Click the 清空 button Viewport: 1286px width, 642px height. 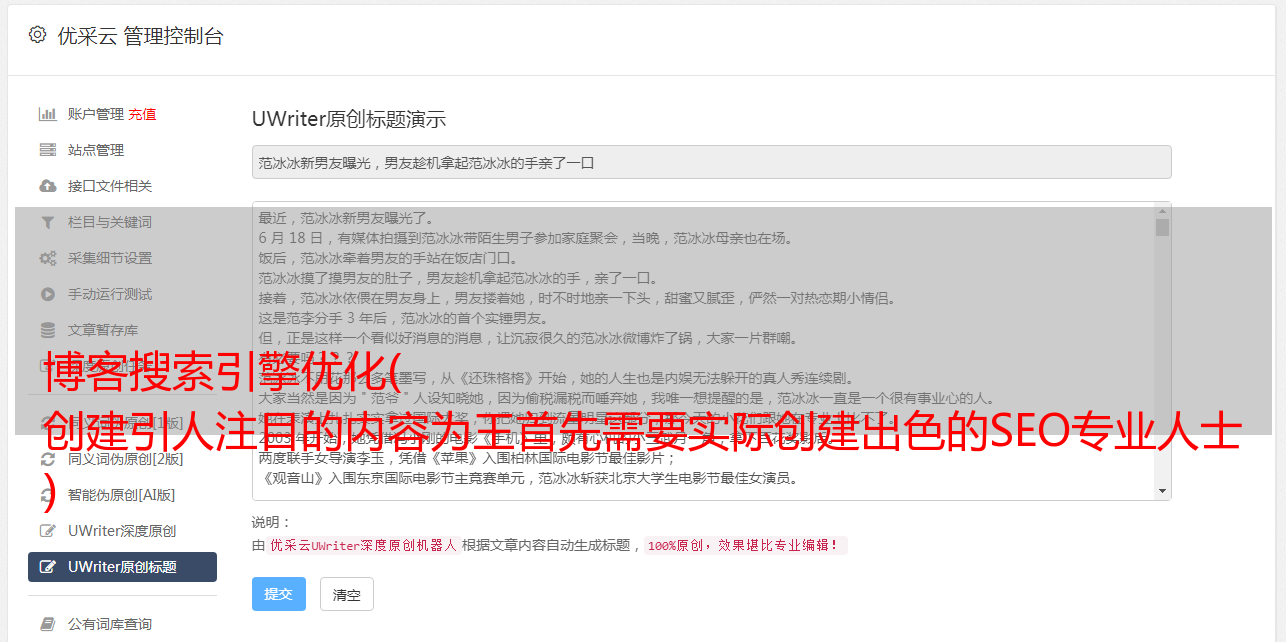[x=347, y=594]
